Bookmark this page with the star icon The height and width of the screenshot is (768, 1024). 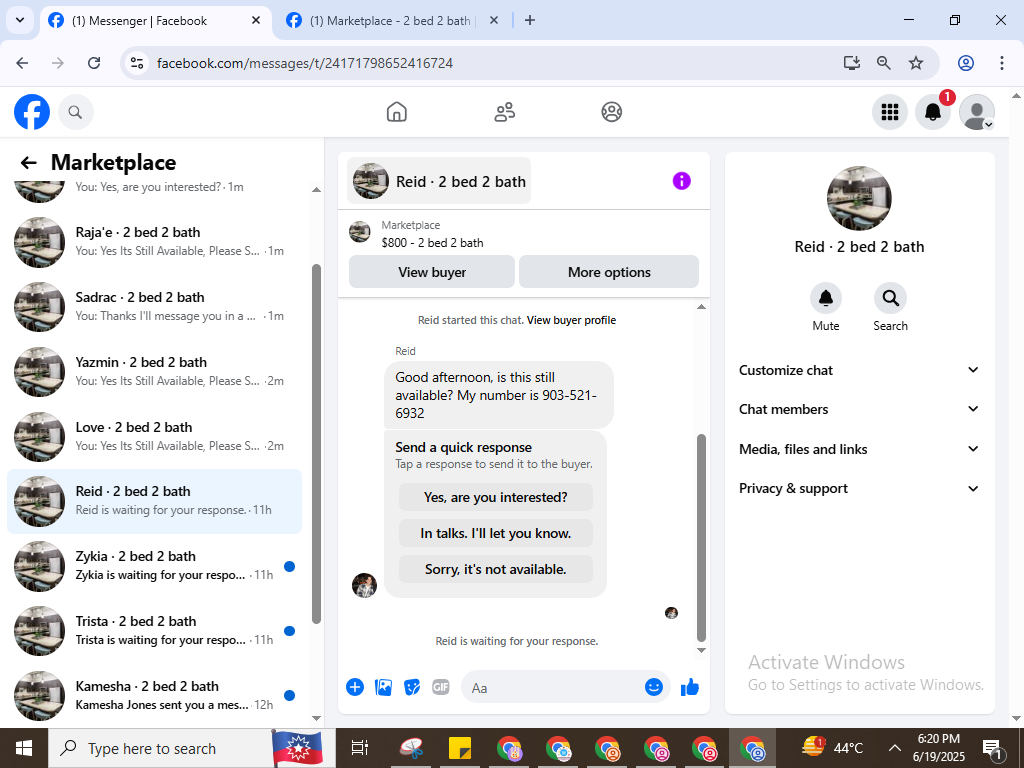pos(916,63)
